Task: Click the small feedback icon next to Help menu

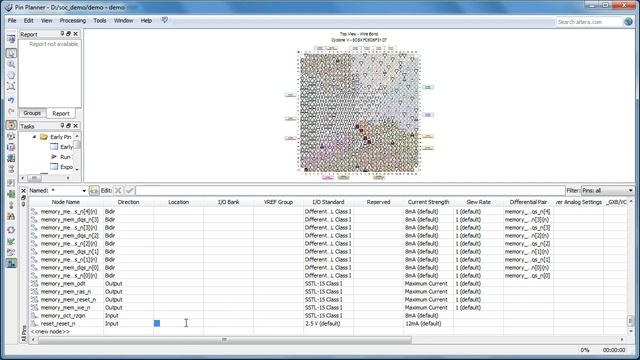Action: point(164,20)
